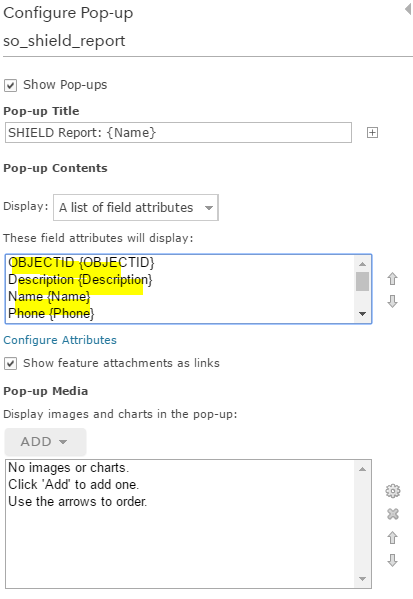The height and width of the screenshot is (599, 413).
Task: Select the OBJECTID field attribute
Action: click(x=81, y=262)
